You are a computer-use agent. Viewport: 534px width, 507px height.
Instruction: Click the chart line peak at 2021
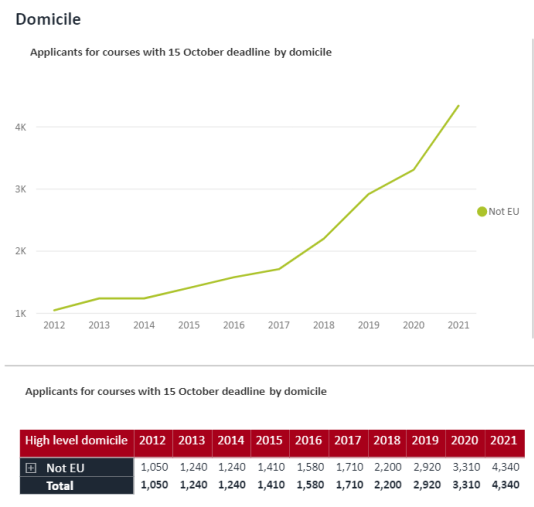coord(458,106)
